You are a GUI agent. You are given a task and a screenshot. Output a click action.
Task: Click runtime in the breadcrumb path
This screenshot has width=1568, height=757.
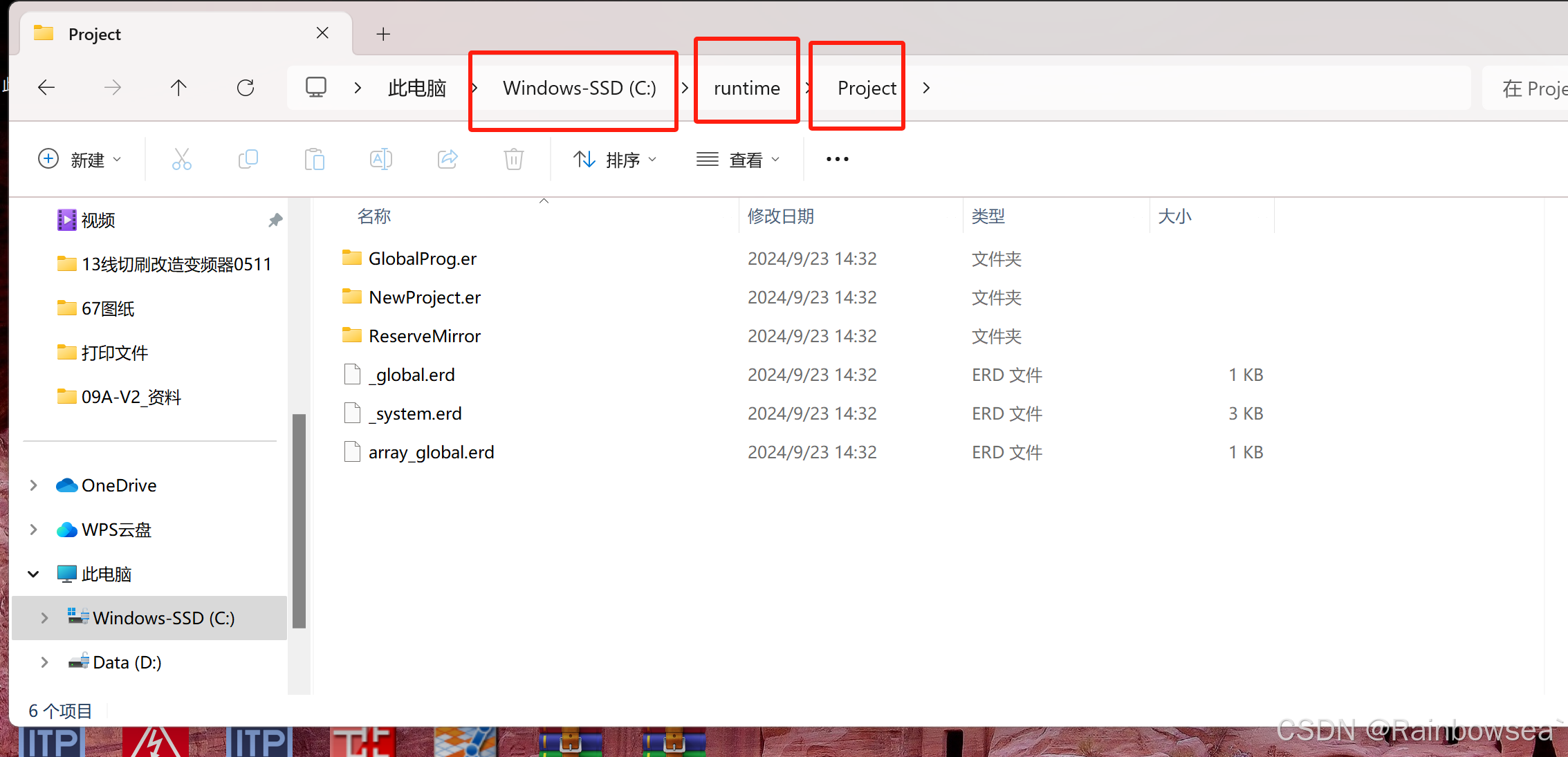click(x=746, y=88)
